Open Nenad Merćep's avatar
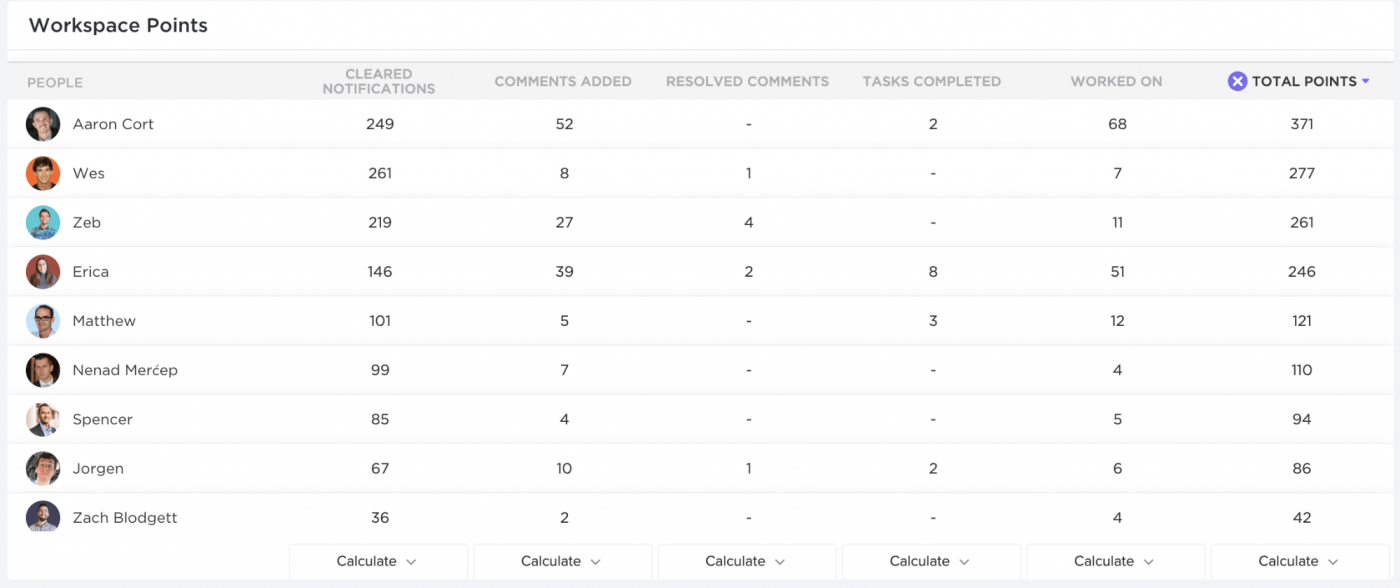This screenshot has width=1400, height=588. [43, 370]
